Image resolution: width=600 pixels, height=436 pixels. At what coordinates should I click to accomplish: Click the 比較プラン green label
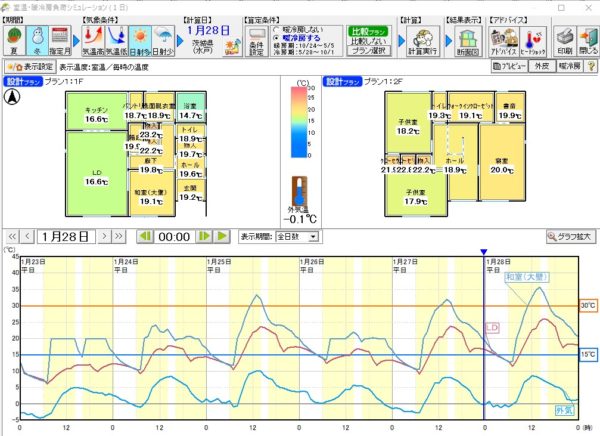(367, 31)
